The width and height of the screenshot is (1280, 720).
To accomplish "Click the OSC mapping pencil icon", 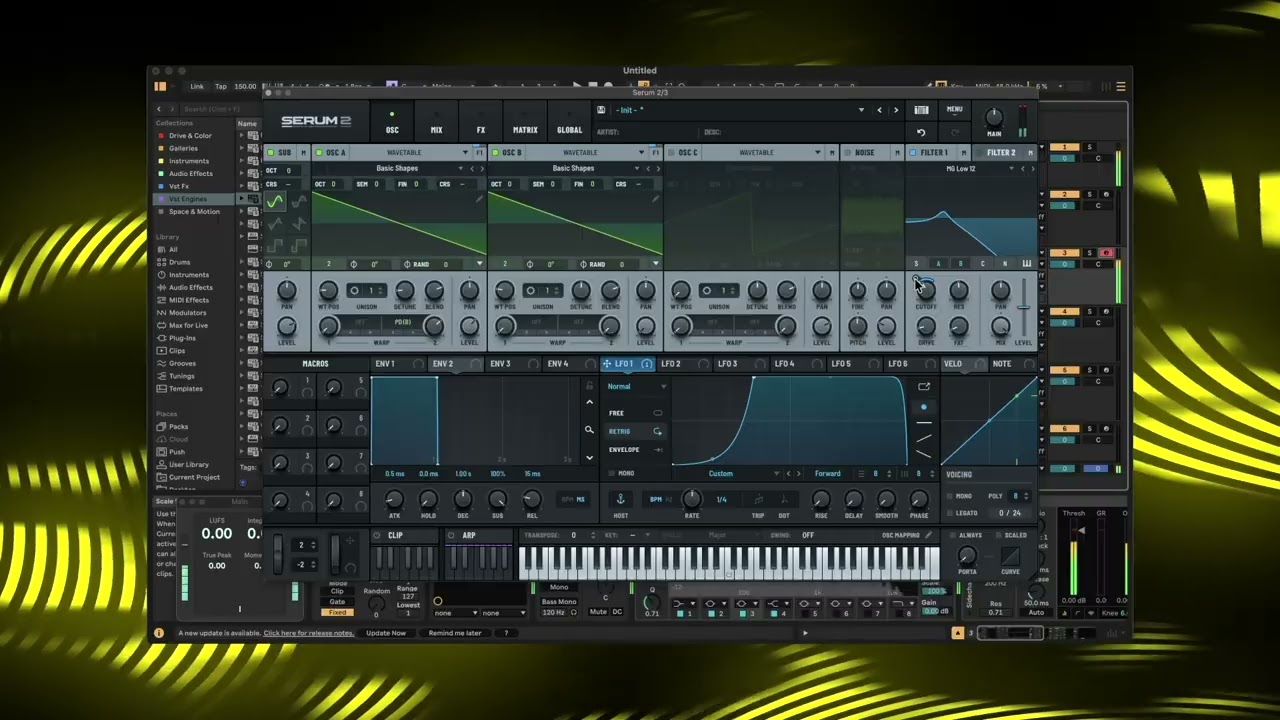I will pyautogui.click(x=929, y=535).
